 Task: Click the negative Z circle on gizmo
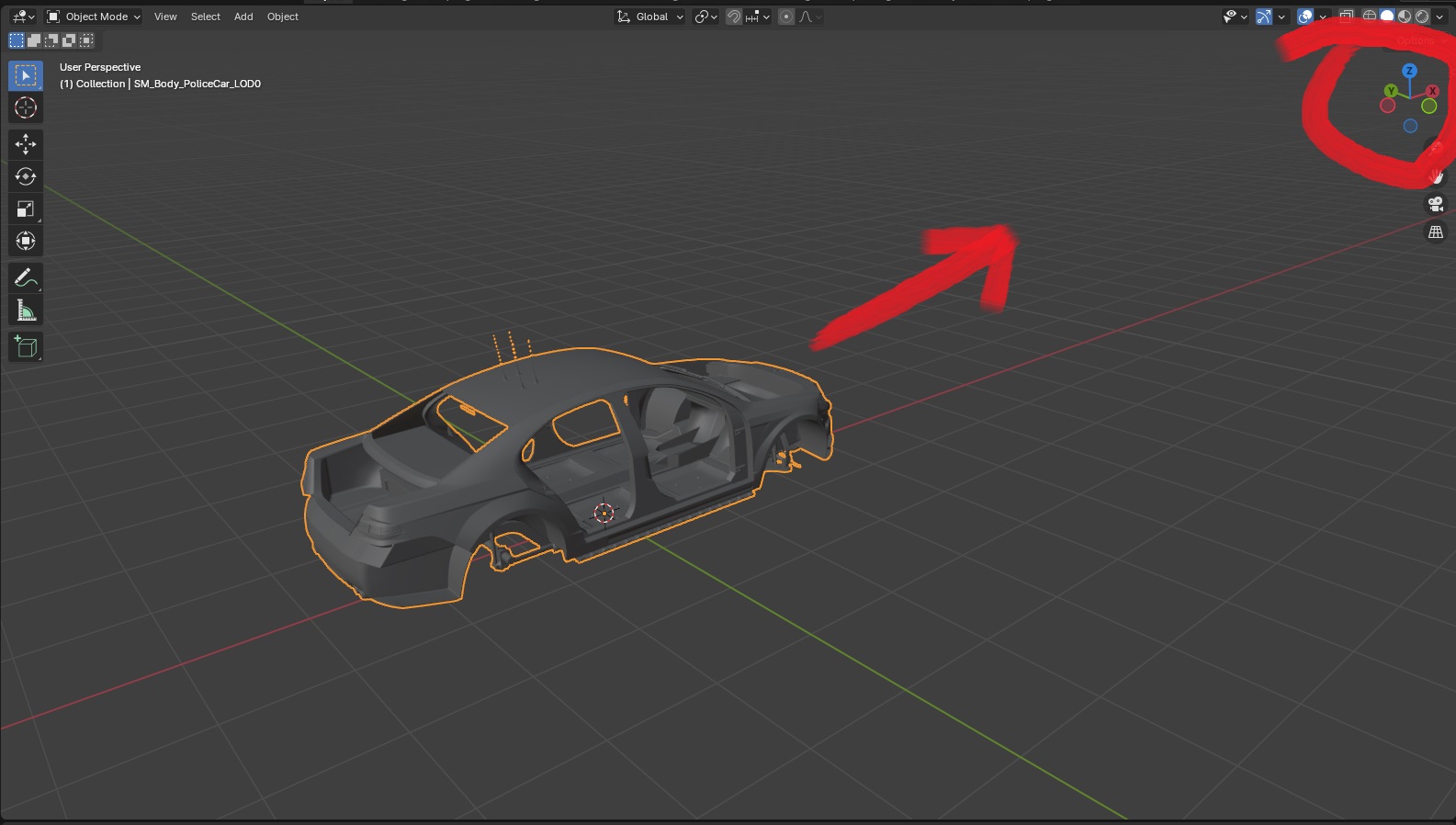point(1410,127)
